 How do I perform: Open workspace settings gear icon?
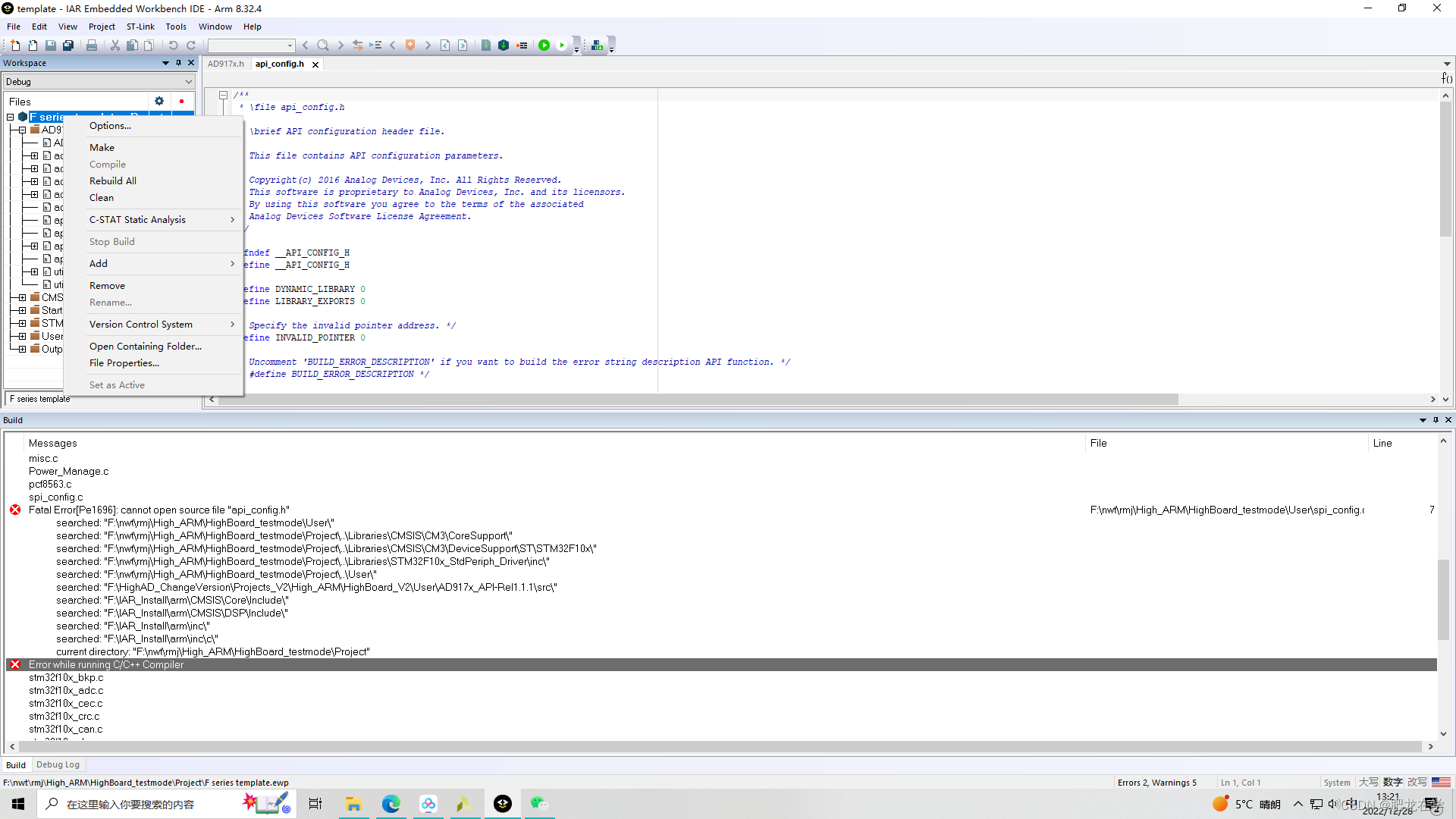point(159,101)
